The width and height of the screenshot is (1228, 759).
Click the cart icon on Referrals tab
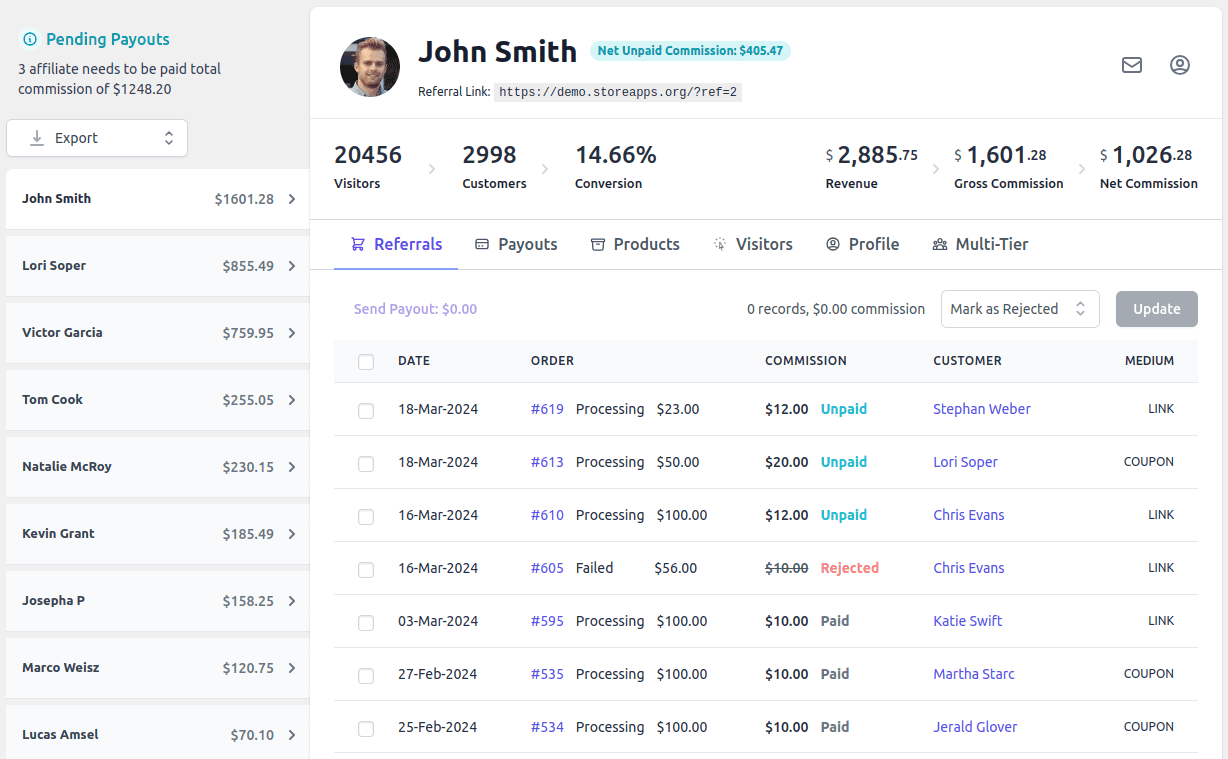tap(358, 244)
